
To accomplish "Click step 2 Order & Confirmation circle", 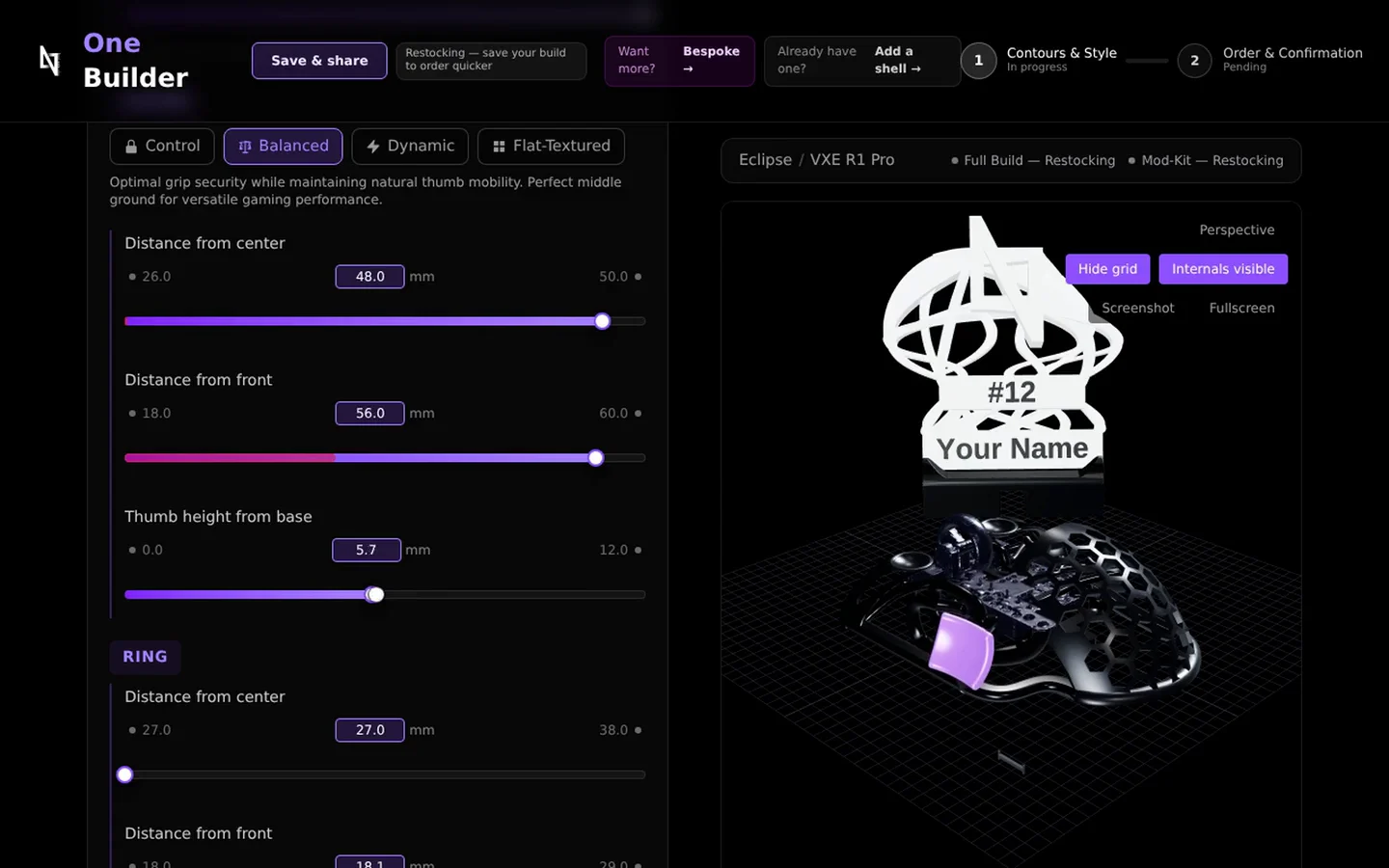I will pyautogui.click(x=1194, y=61).
